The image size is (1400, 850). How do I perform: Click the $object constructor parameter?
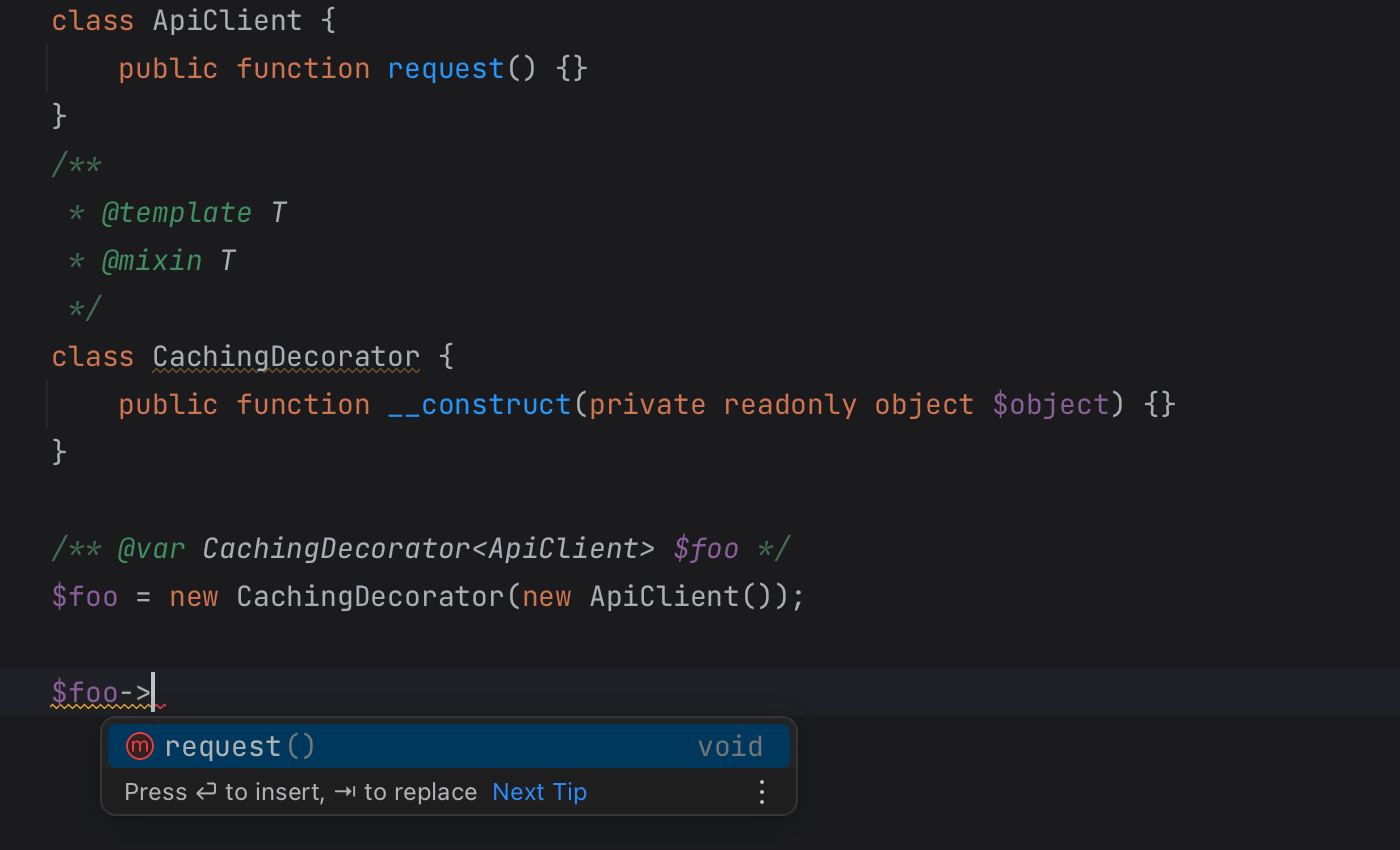tap(1050, 404)
